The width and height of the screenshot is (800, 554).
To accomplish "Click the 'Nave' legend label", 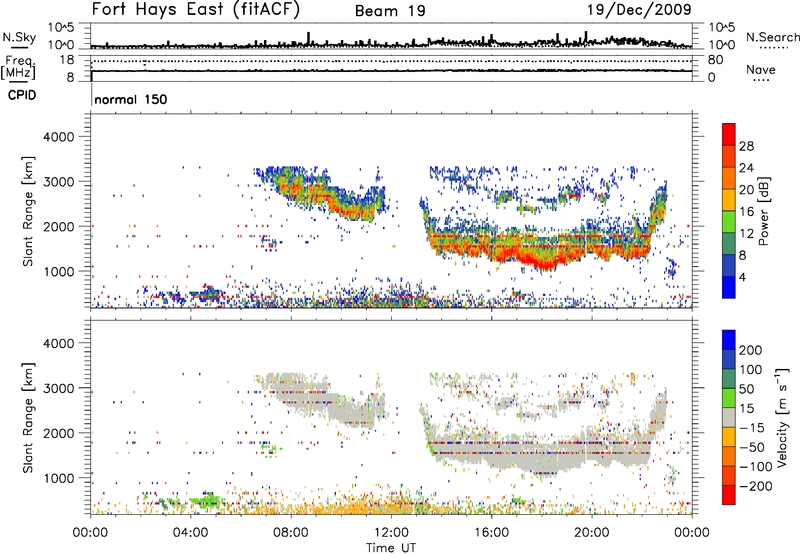I will click(x=760, y=70).
